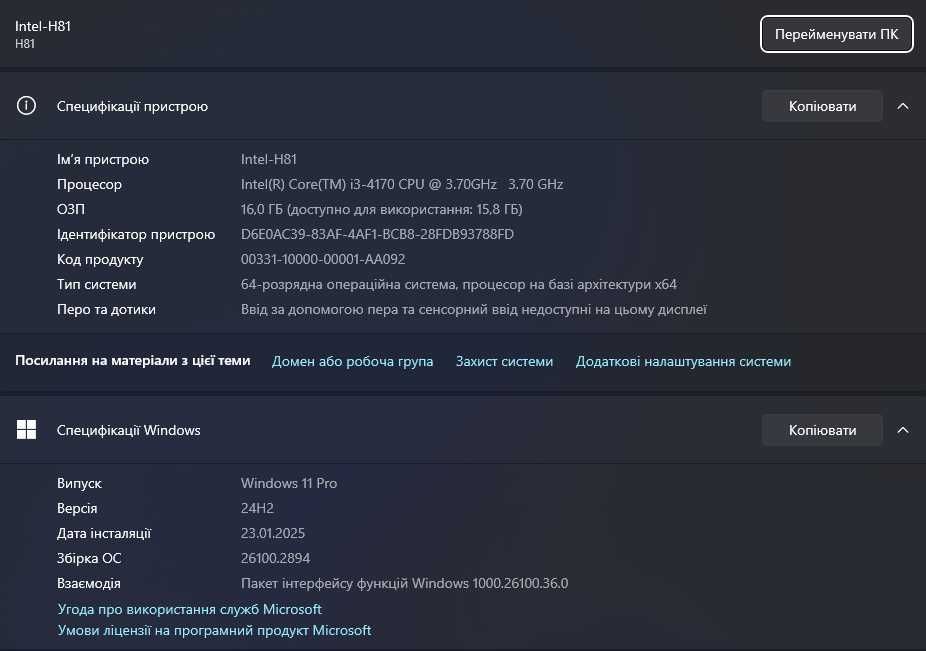Select the Специфікації пристрою header text
This screenshot has height=651, width=926.
point(132,106)
